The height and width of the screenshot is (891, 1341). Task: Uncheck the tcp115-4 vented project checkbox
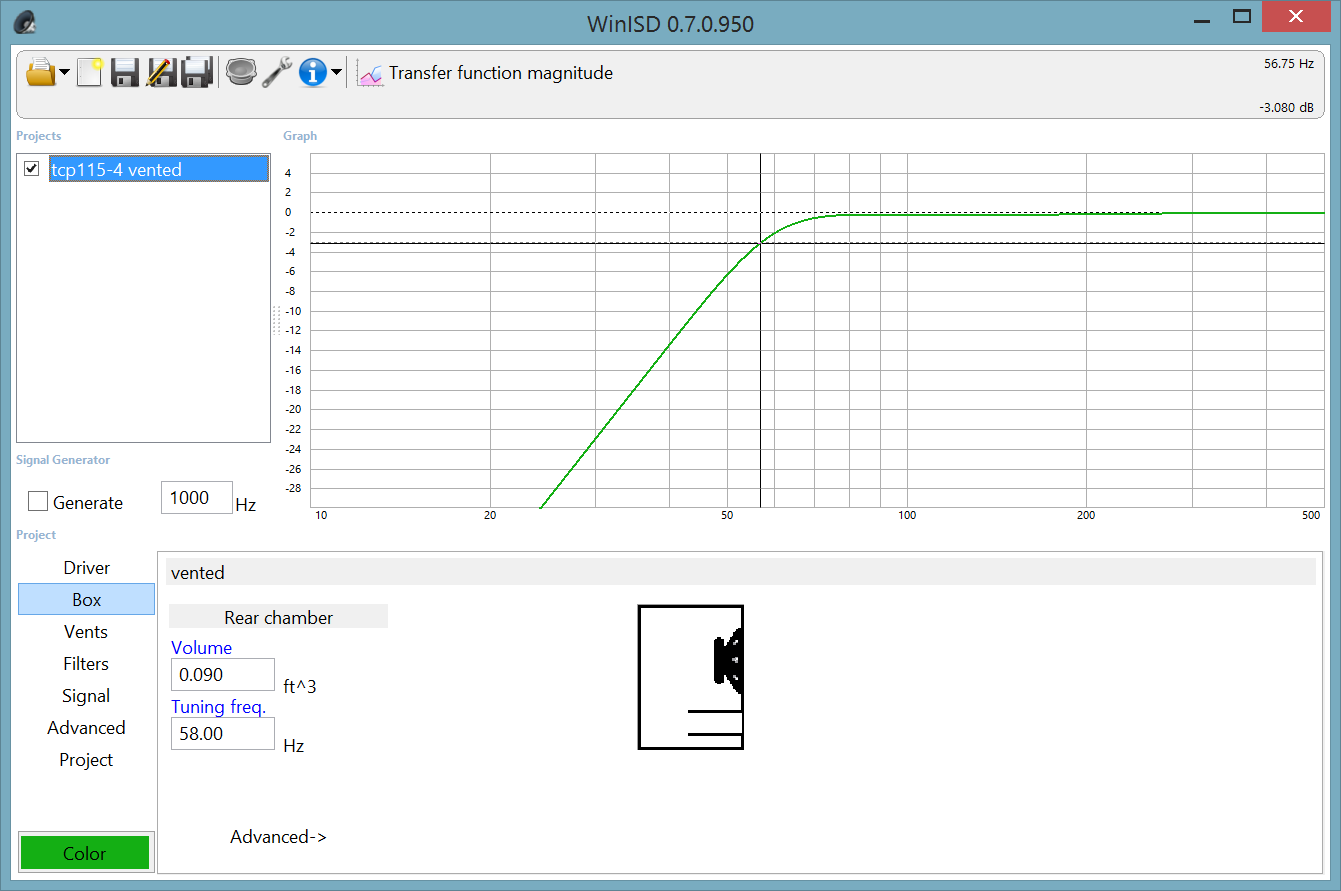point(32,169)
